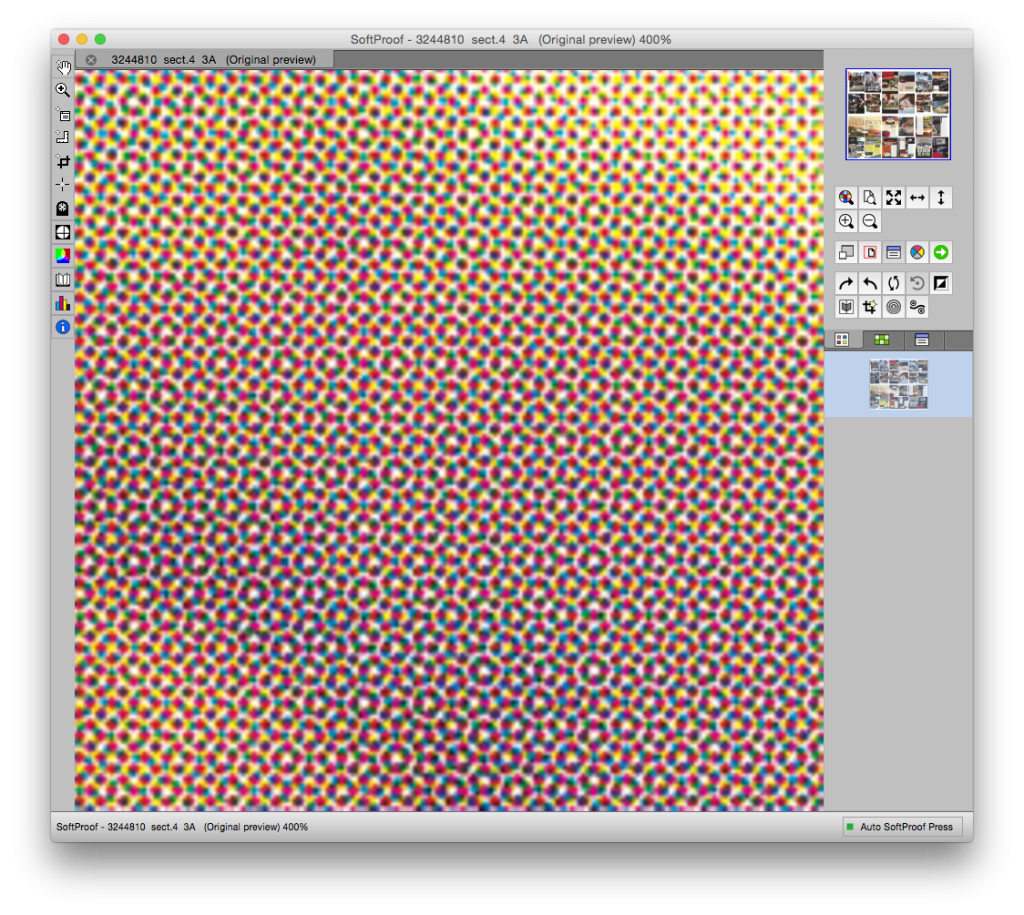Open the ink histogram bar chart tool
This screenshot has width=1024, height=915.
coord(63,303)
